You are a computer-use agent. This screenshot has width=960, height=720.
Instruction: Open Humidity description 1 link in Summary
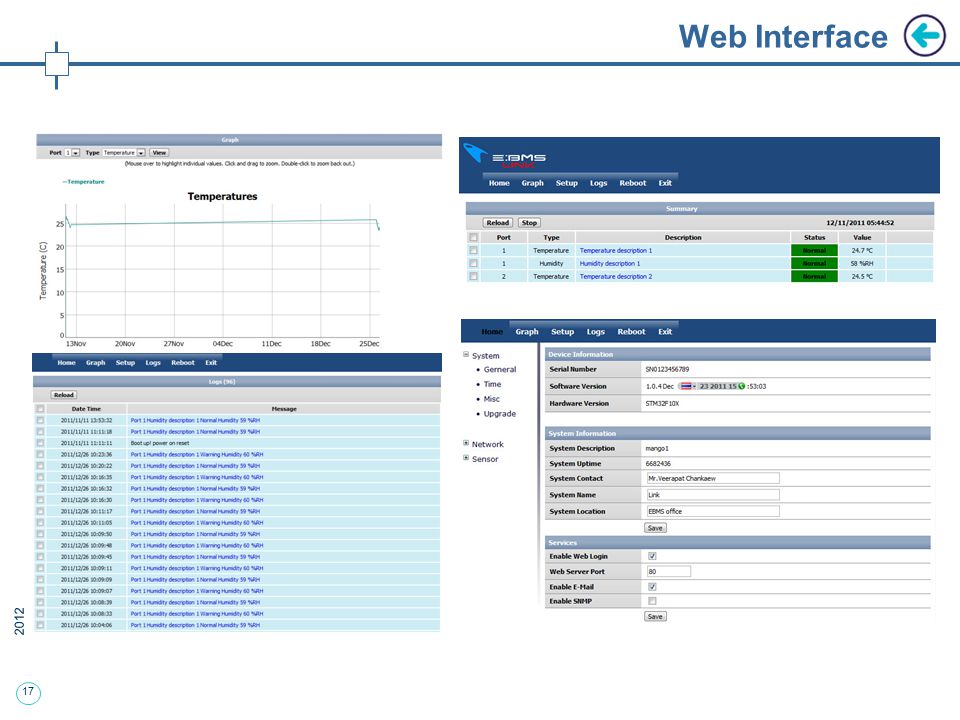click(610, 263)
